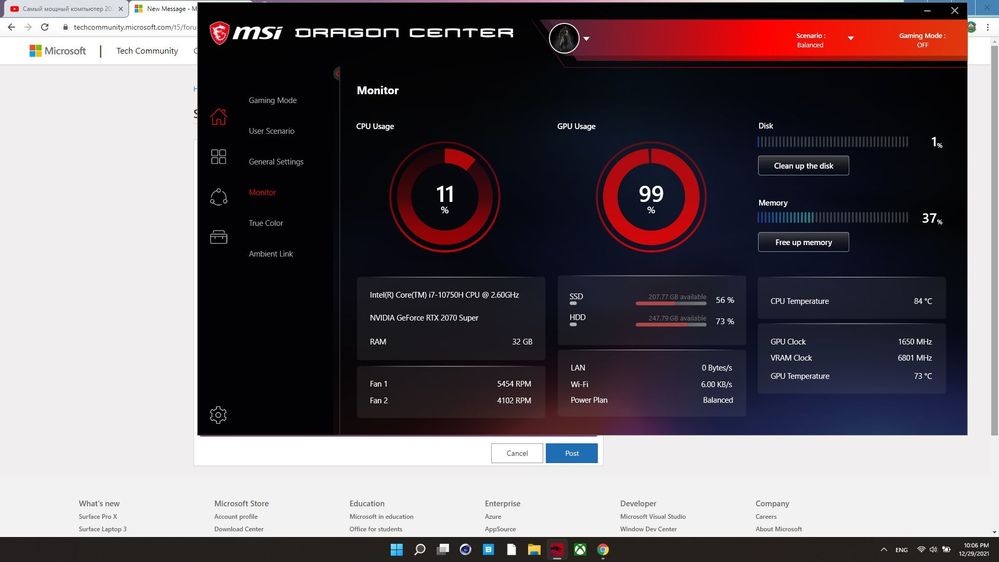999x562 pixels.
Task: Open the four-squares apps icon in sidebar
Action: click(219, 157)
